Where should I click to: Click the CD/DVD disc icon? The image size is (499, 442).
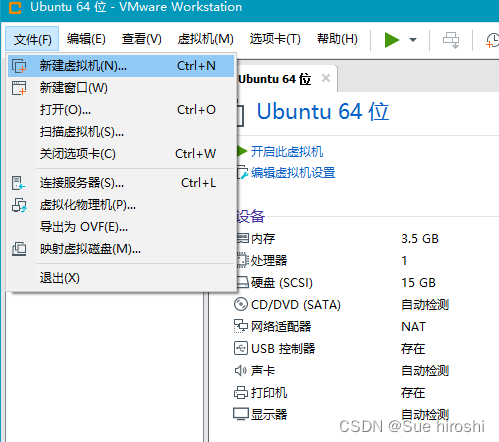(x=241, y=304)
